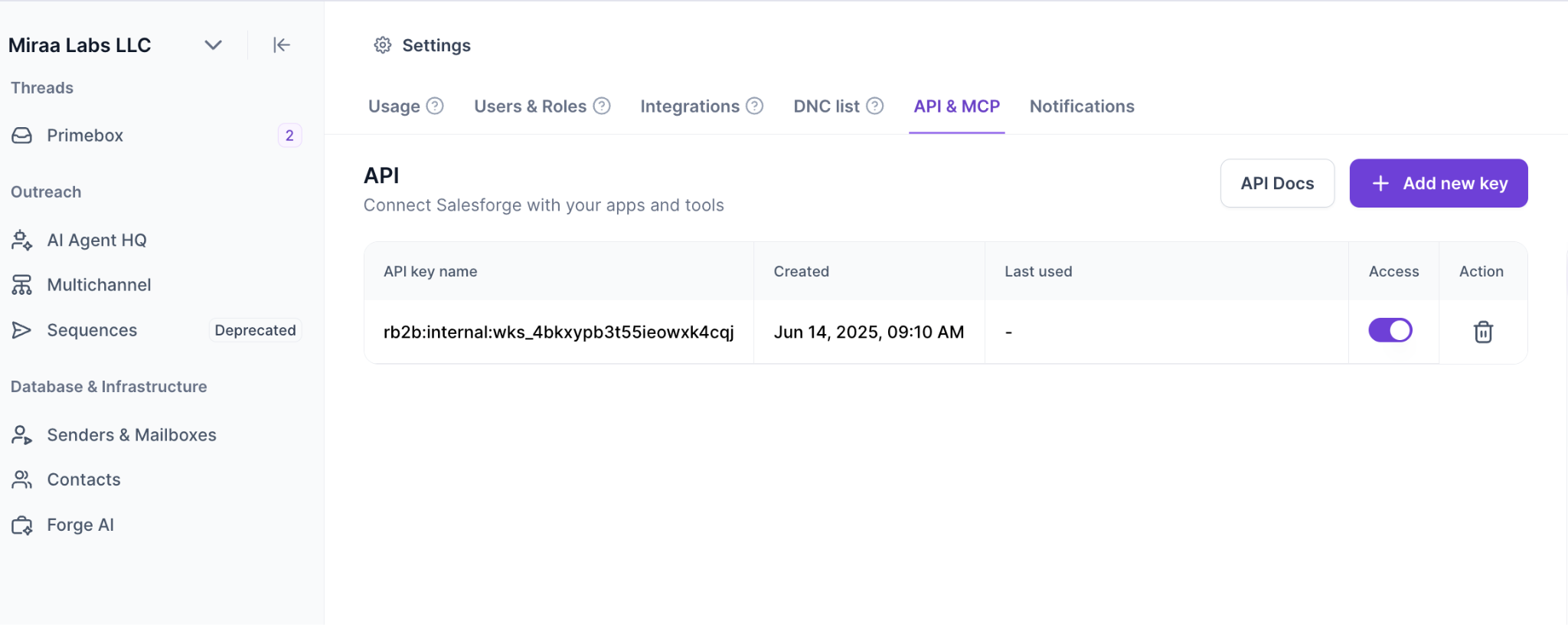Switch to the Users & Roles tab
This screenshot has height=625, width=1568.
point(531,106)
